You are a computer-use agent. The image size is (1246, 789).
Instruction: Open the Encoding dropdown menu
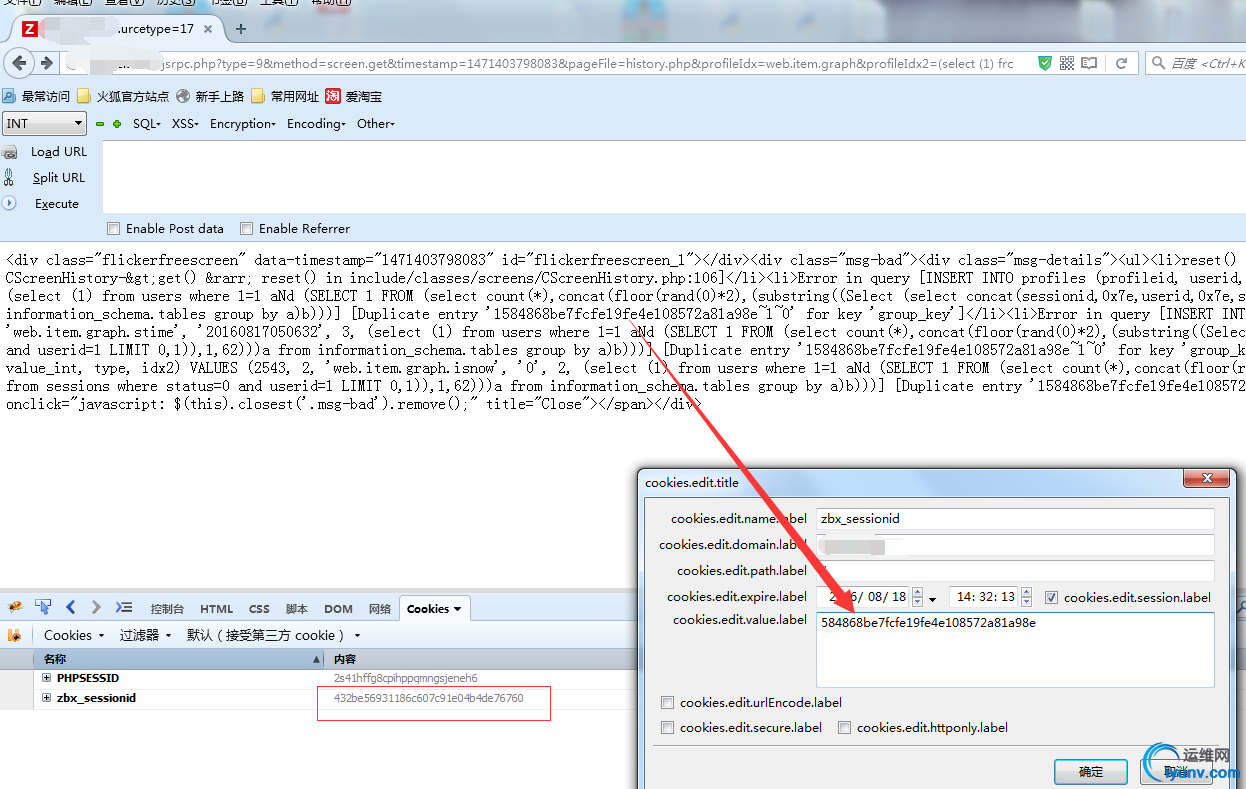click(316, 124)
